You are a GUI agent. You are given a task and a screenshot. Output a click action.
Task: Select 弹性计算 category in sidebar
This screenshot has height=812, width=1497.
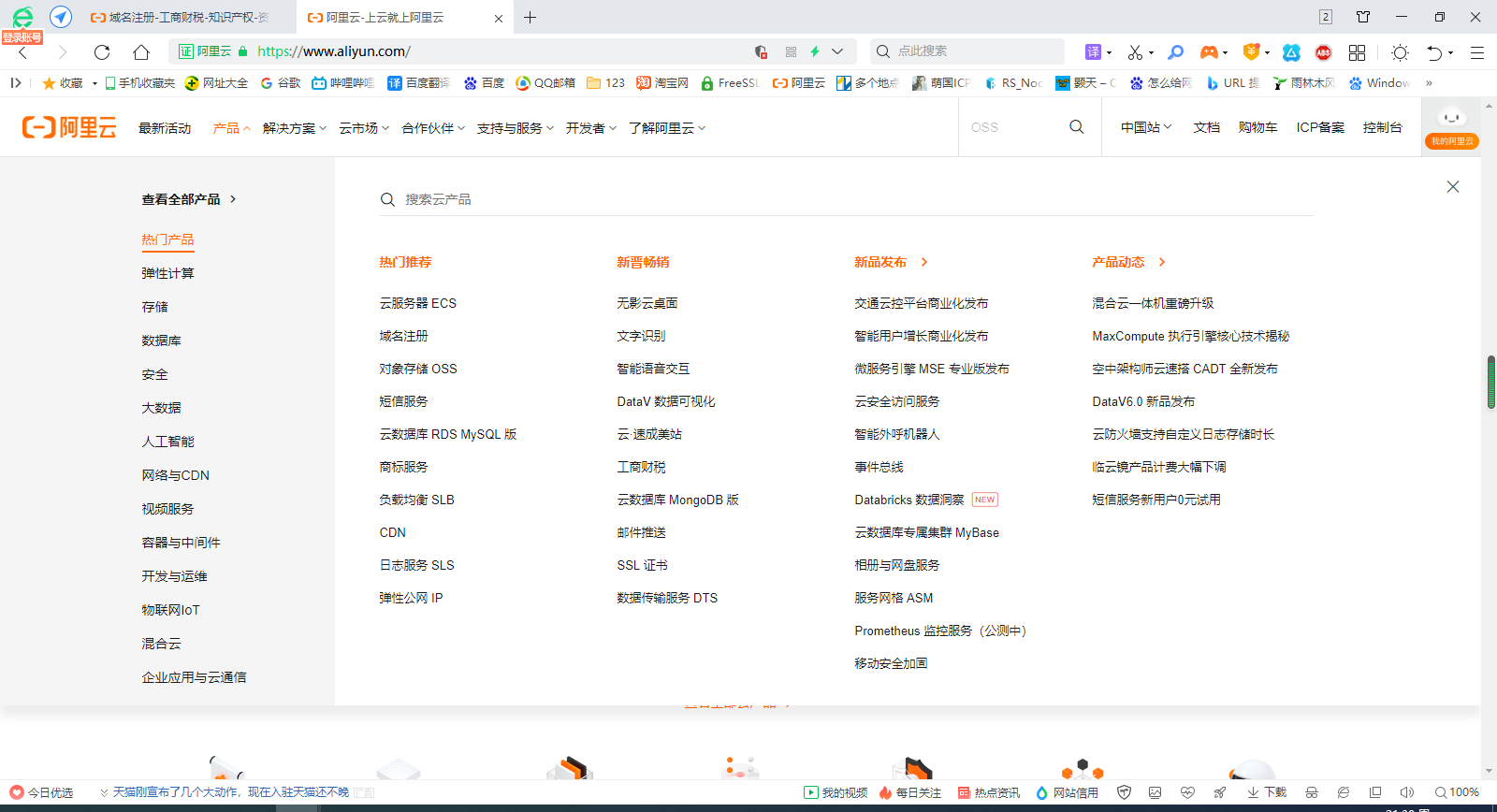tap(167, 273)
